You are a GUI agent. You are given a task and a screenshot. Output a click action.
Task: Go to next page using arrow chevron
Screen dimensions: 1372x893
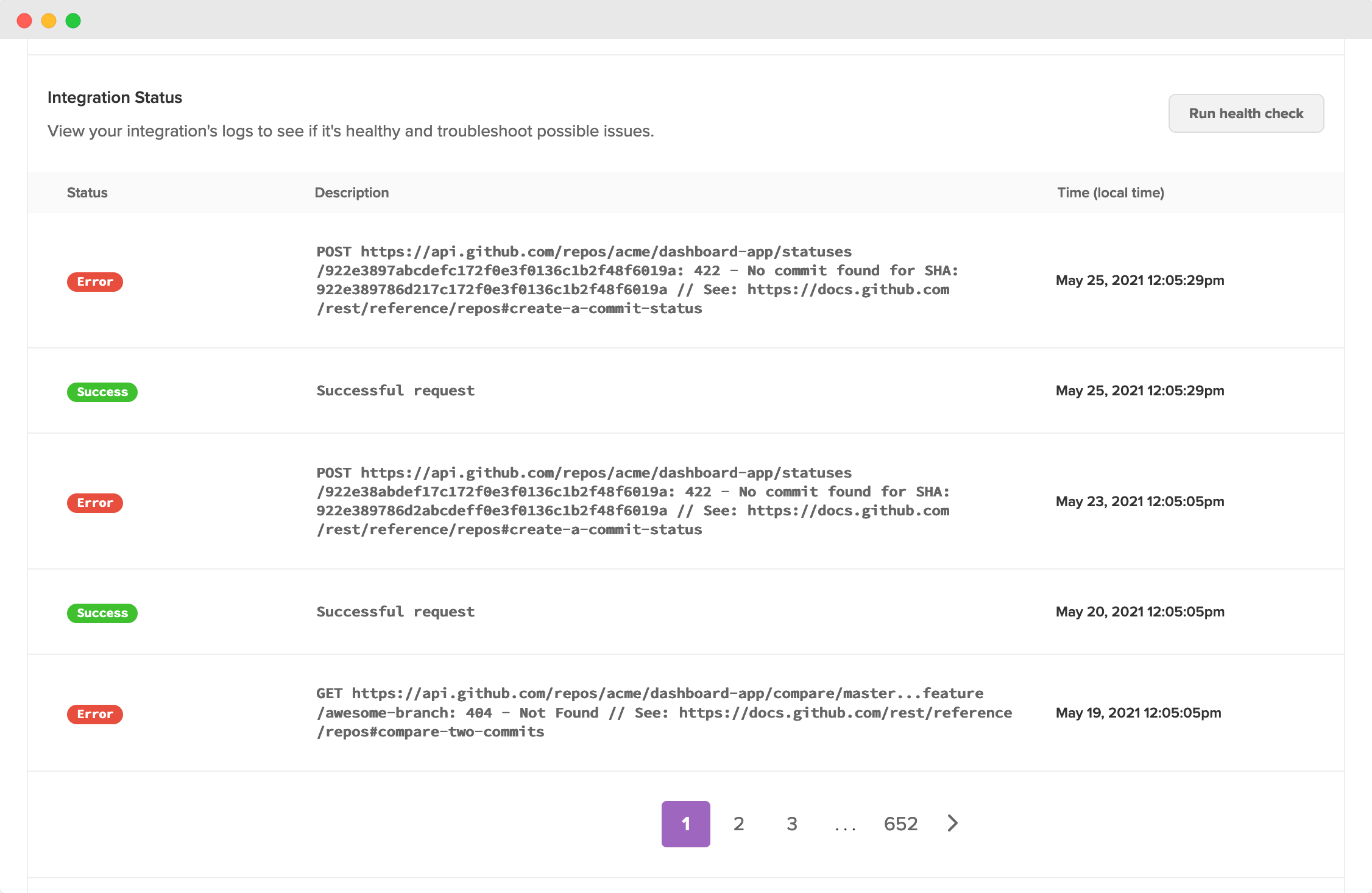pyautogui.click(x=953, y=824)
